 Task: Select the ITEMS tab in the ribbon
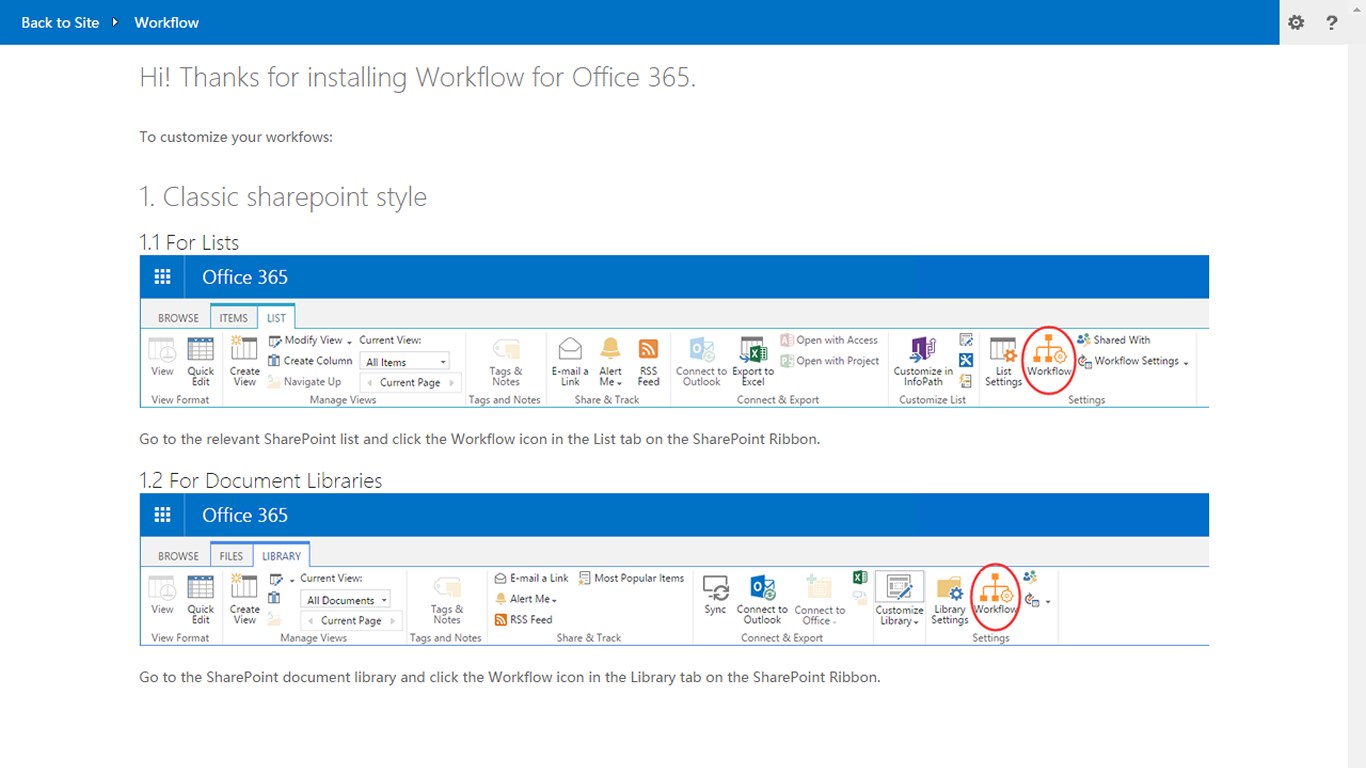233,318
